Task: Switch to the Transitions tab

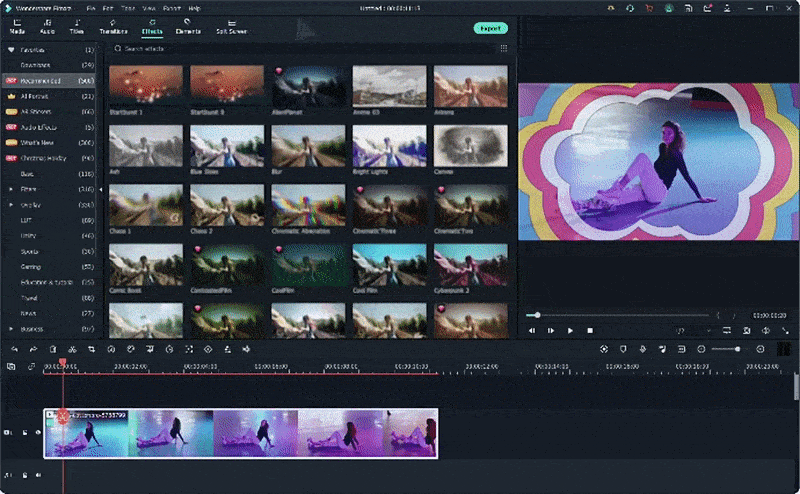Action: tap(114, 27)
